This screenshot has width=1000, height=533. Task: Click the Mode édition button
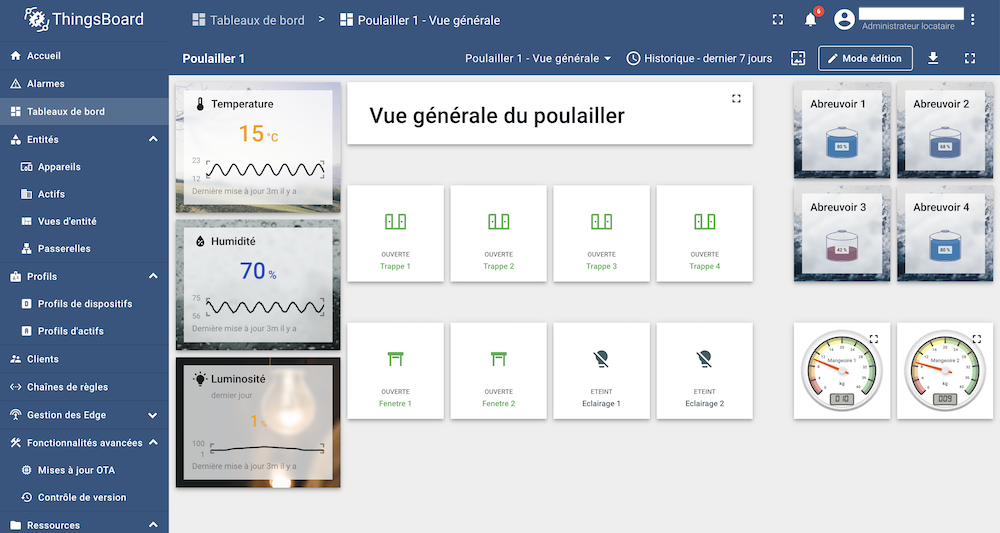[865, 58]
